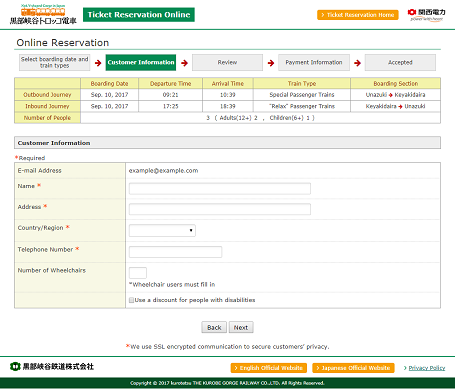
Task: Click the Kansai Electric Power logo
Action: pyautogui.click(x=426, y=15)
